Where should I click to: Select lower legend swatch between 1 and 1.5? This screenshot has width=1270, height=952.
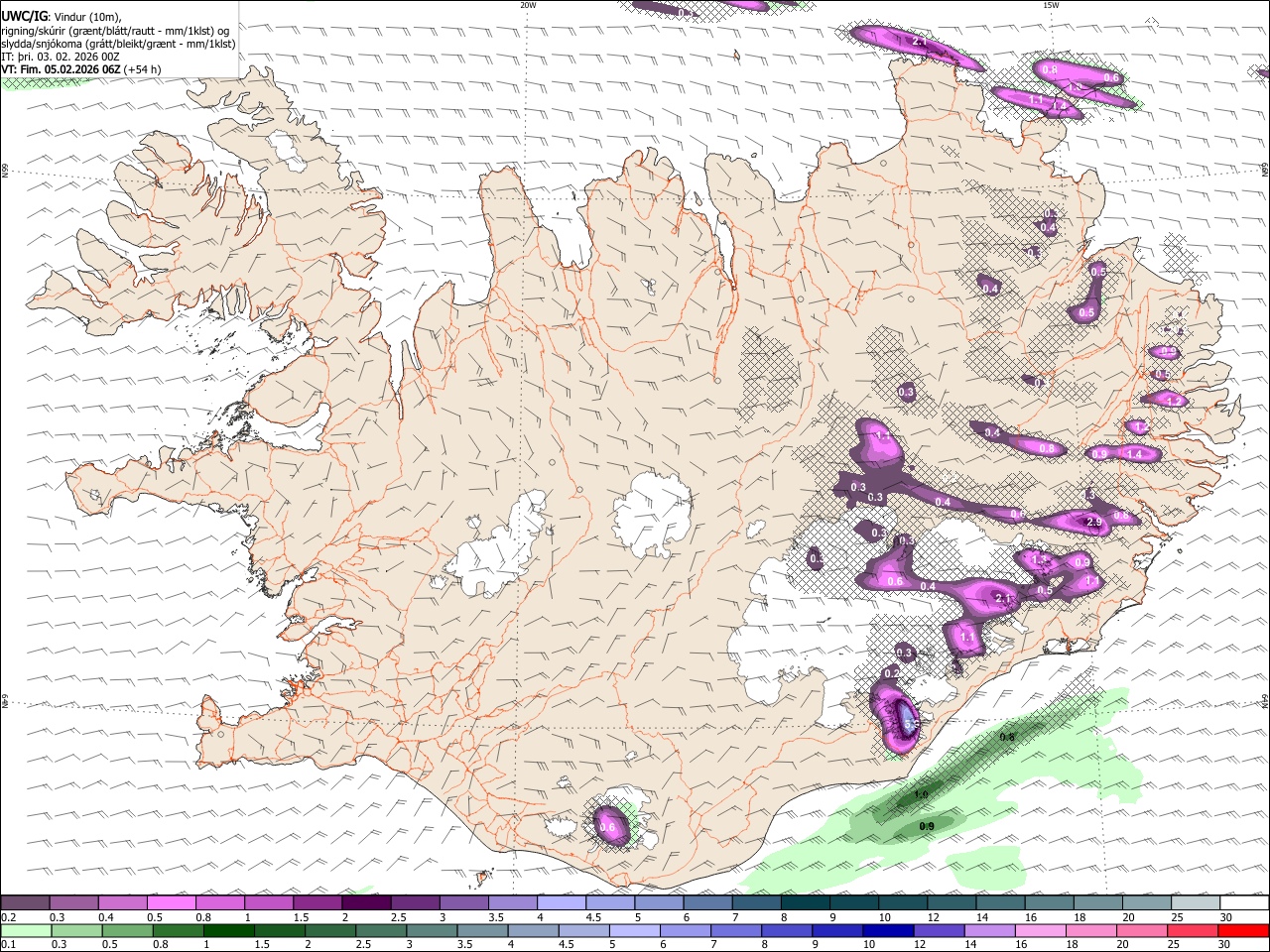coord(228,930)
